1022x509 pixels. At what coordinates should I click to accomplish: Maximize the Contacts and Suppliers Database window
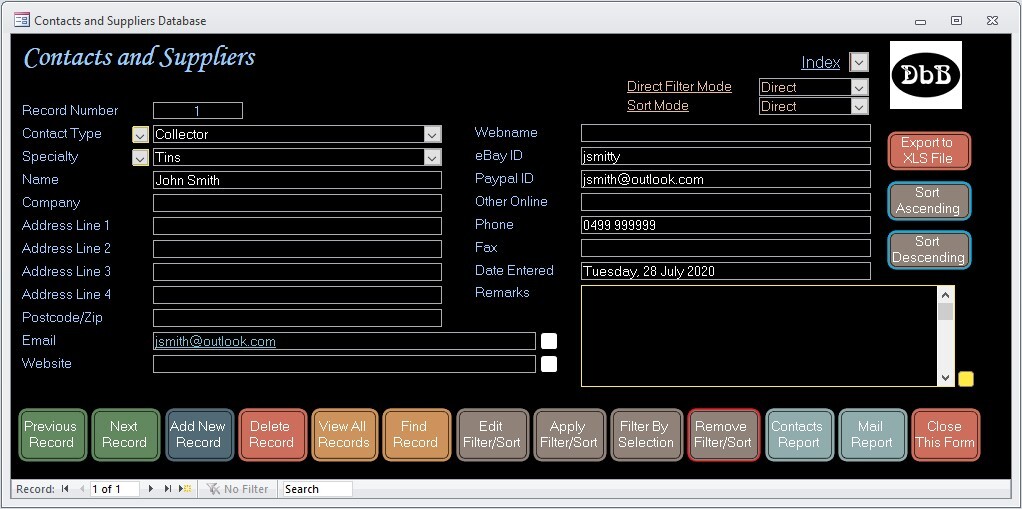point(956,21)
